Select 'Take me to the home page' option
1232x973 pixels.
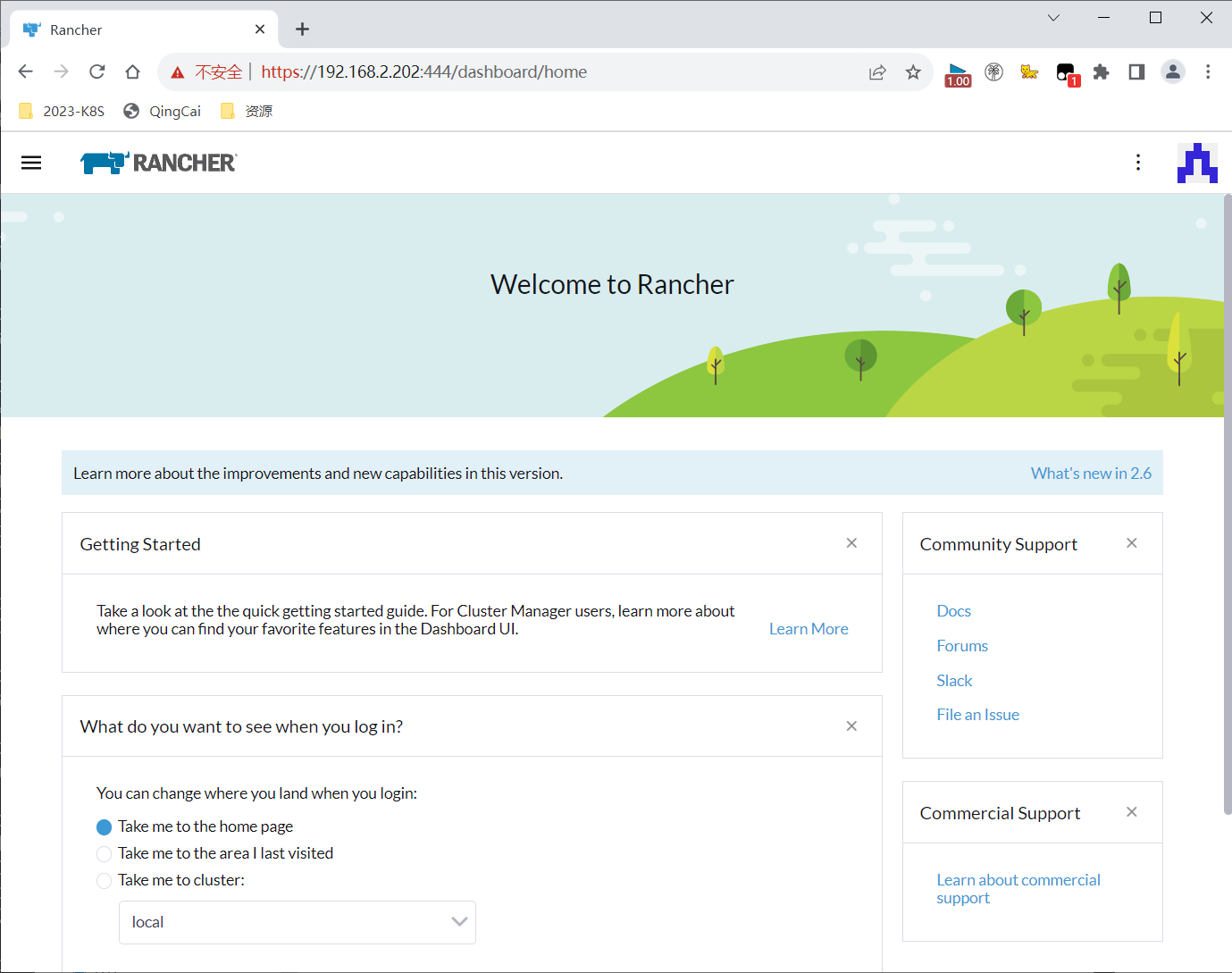(105, 827)
